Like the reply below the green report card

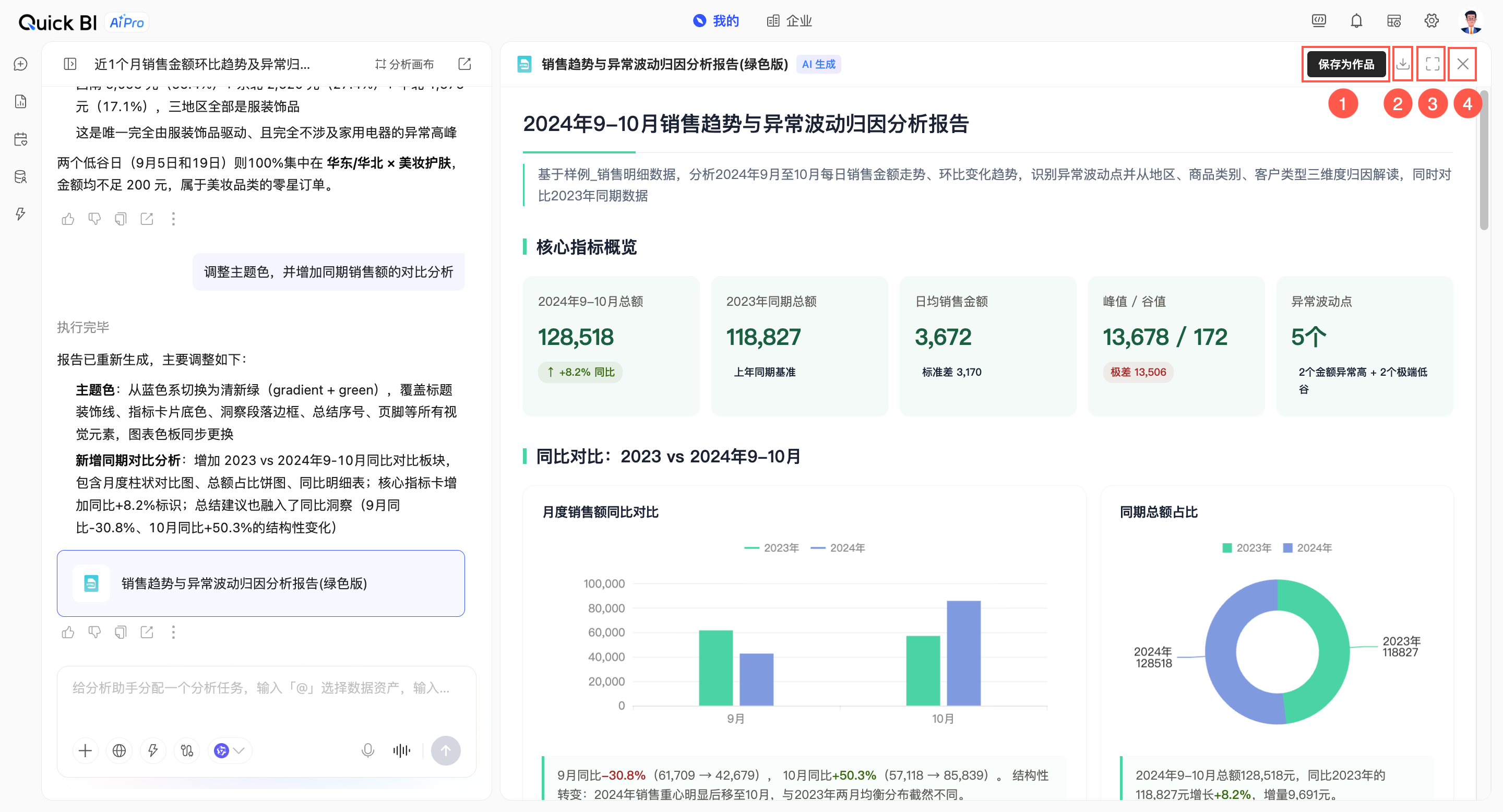68,632
